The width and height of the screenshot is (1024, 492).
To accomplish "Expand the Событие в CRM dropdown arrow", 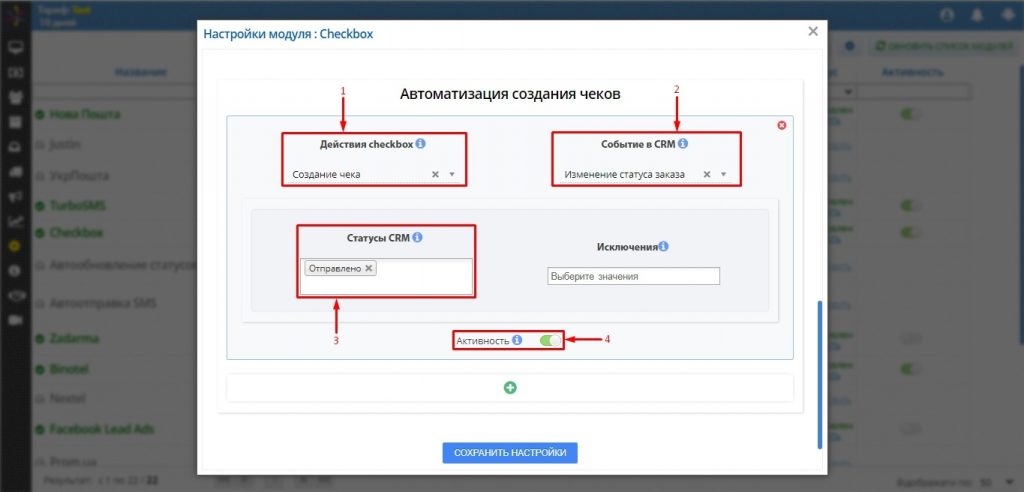I will [x=723, y=174].
